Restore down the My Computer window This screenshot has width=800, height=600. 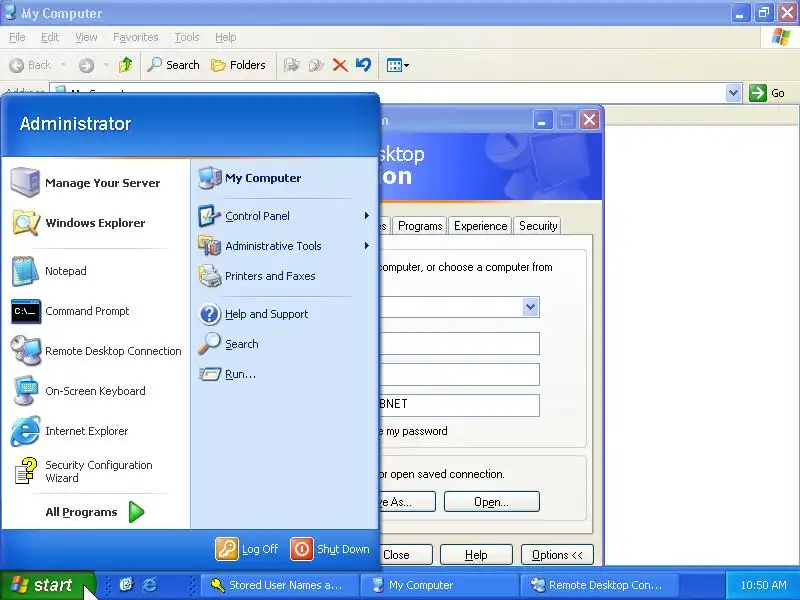click(x=763, y=13)
